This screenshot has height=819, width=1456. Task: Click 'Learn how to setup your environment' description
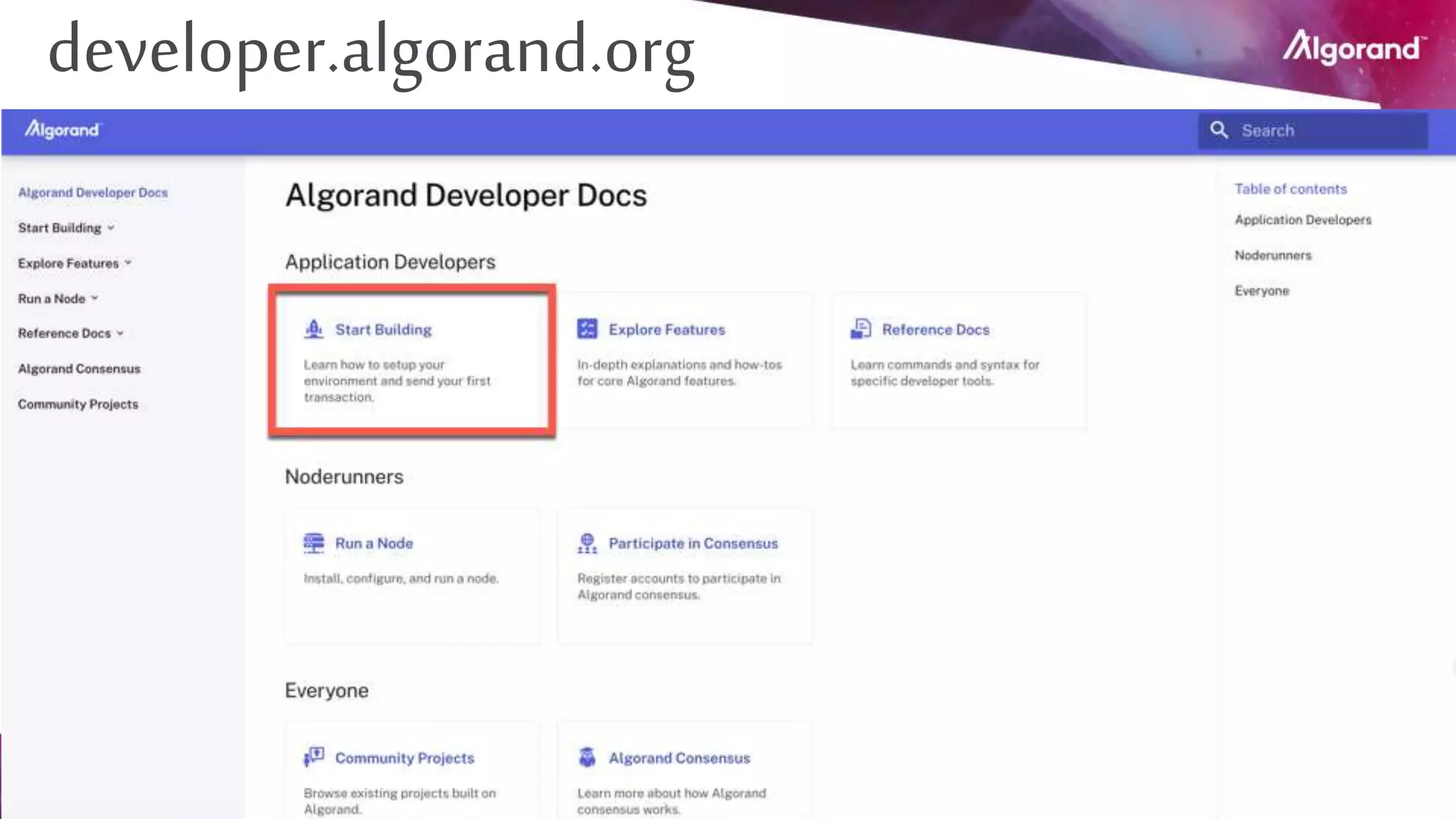(397, 381)
